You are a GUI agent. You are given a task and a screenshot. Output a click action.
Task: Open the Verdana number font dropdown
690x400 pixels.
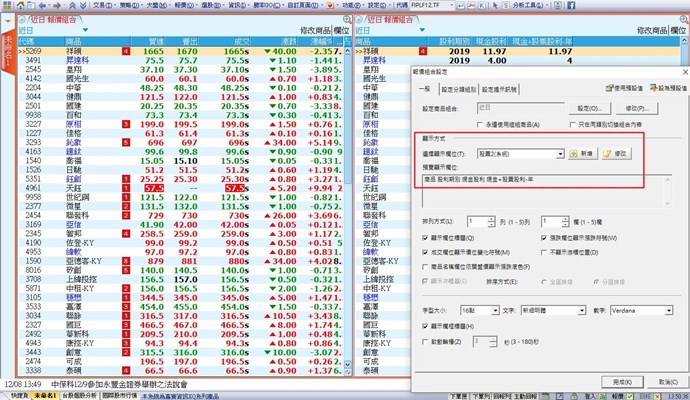(668, 310)
